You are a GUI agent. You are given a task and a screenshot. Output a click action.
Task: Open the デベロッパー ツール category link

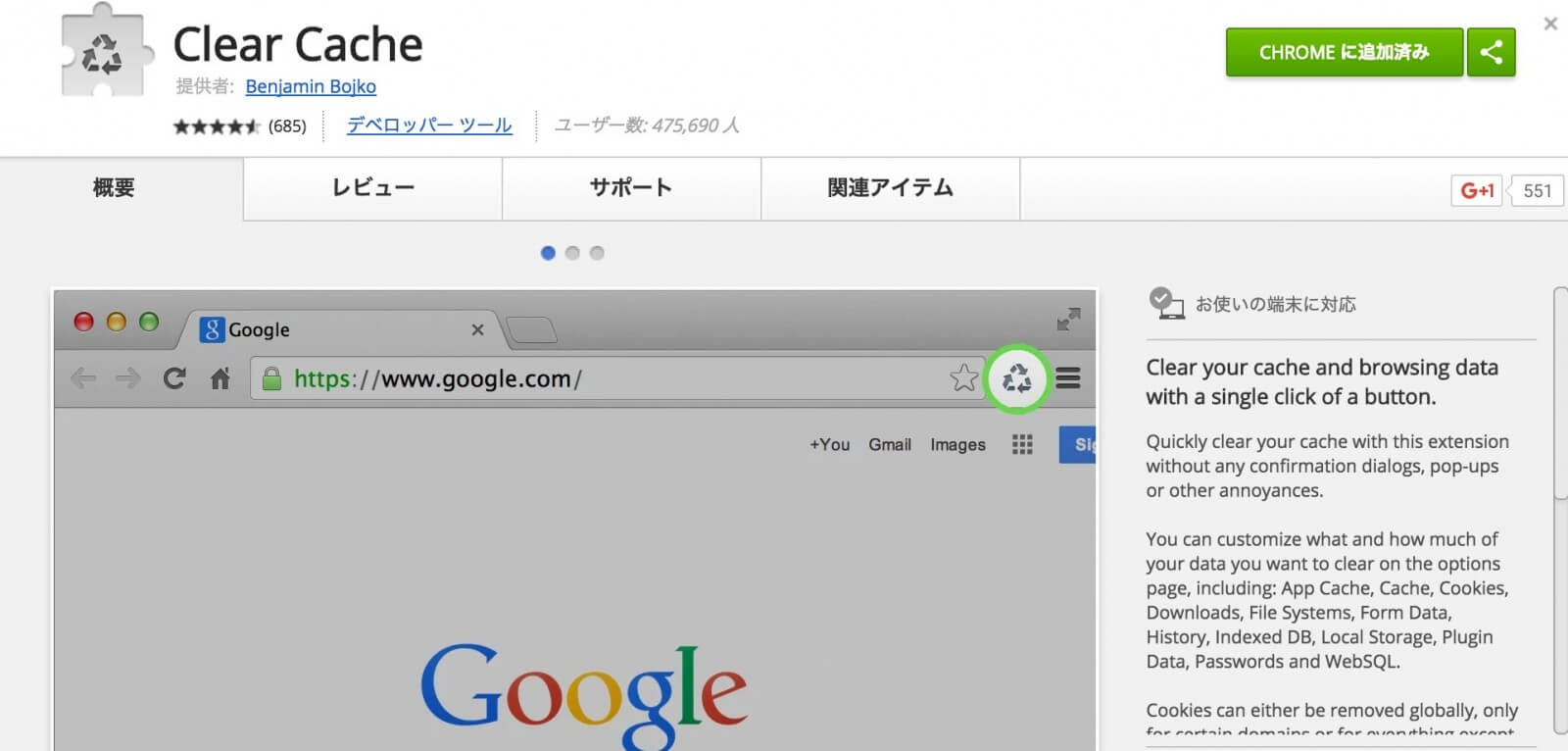(429, 125)
